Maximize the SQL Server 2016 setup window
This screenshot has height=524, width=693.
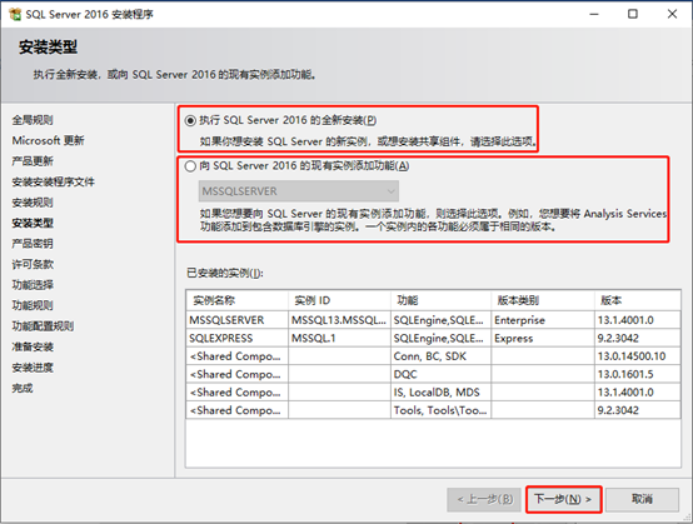633,14
